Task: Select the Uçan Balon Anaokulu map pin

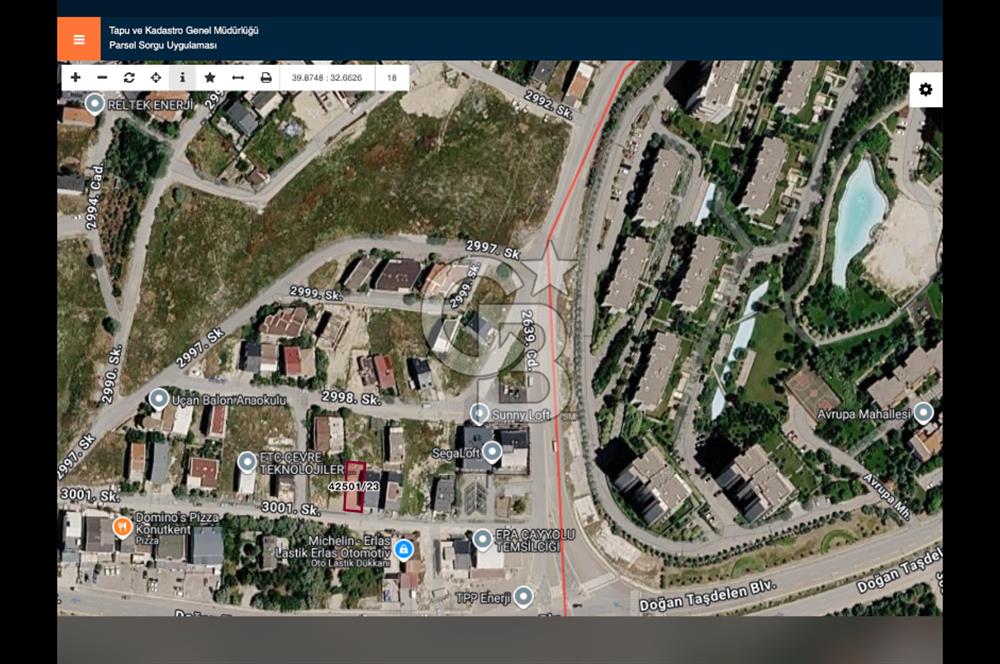Action: [158, 399]
